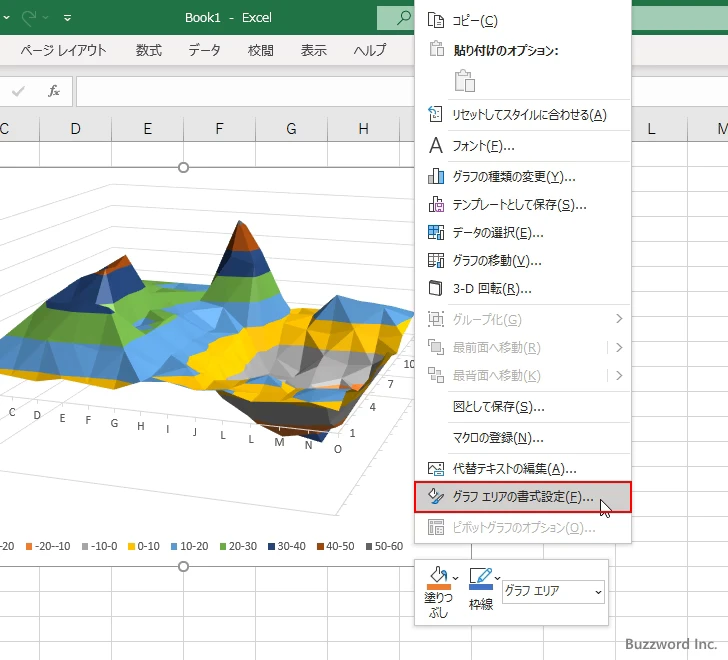Open Quick Access Toolbar customize arrow
728x660 pixels.
pos(67,18)
